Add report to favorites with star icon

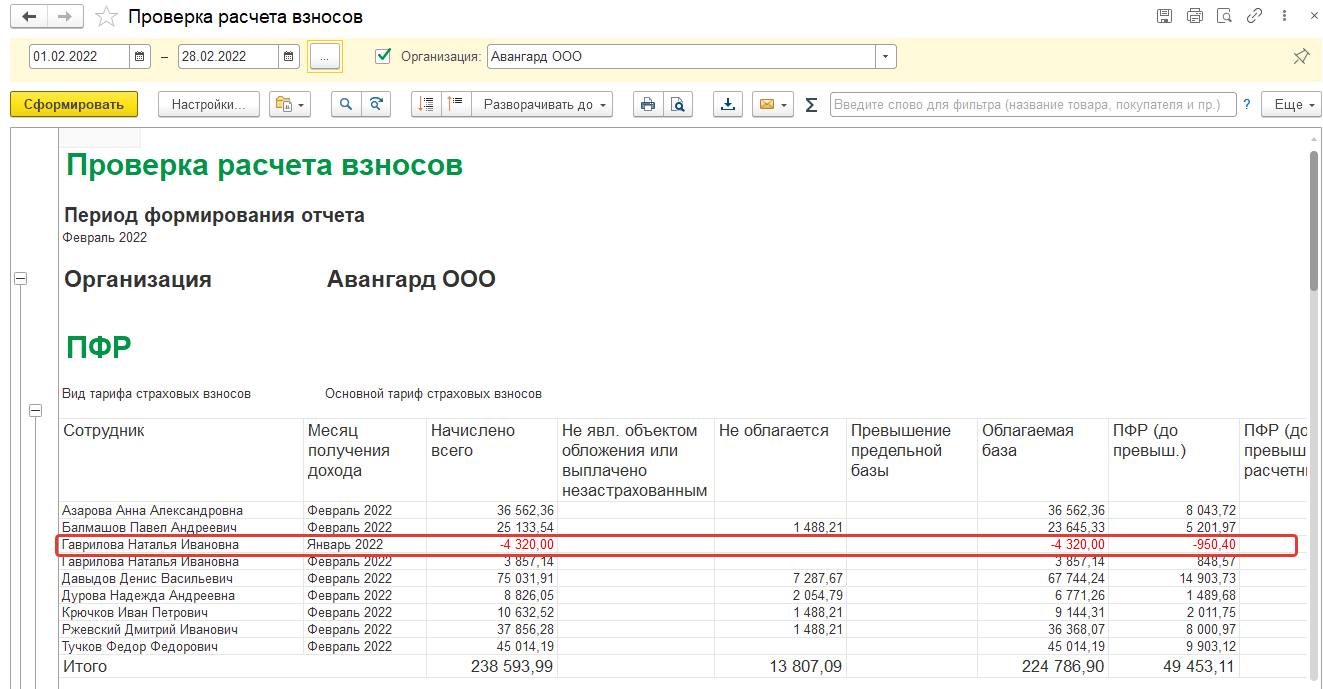[x=105, y=17]
